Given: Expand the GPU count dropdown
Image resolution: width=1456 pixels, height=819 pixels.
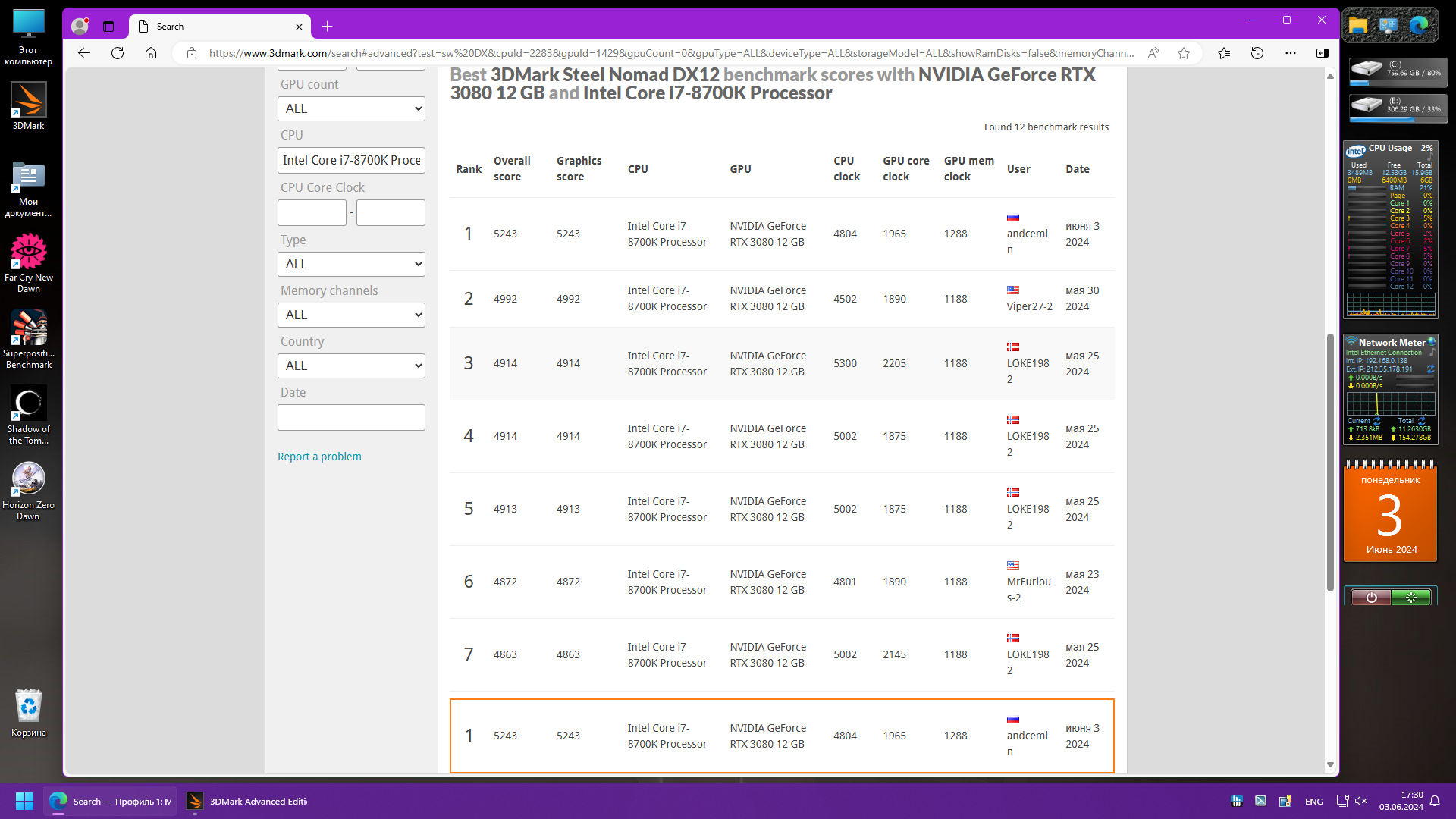Looking at the screenshot, I should tap(351, 108).
